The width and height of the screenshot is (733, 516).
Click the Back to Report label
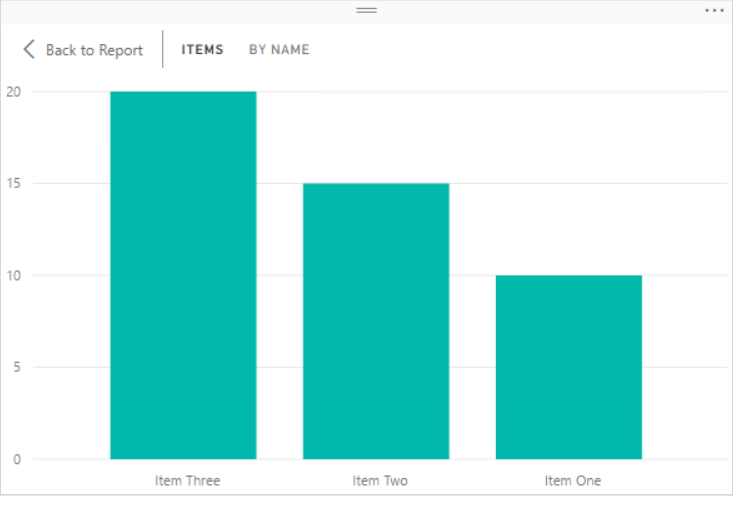coord(94,50)
